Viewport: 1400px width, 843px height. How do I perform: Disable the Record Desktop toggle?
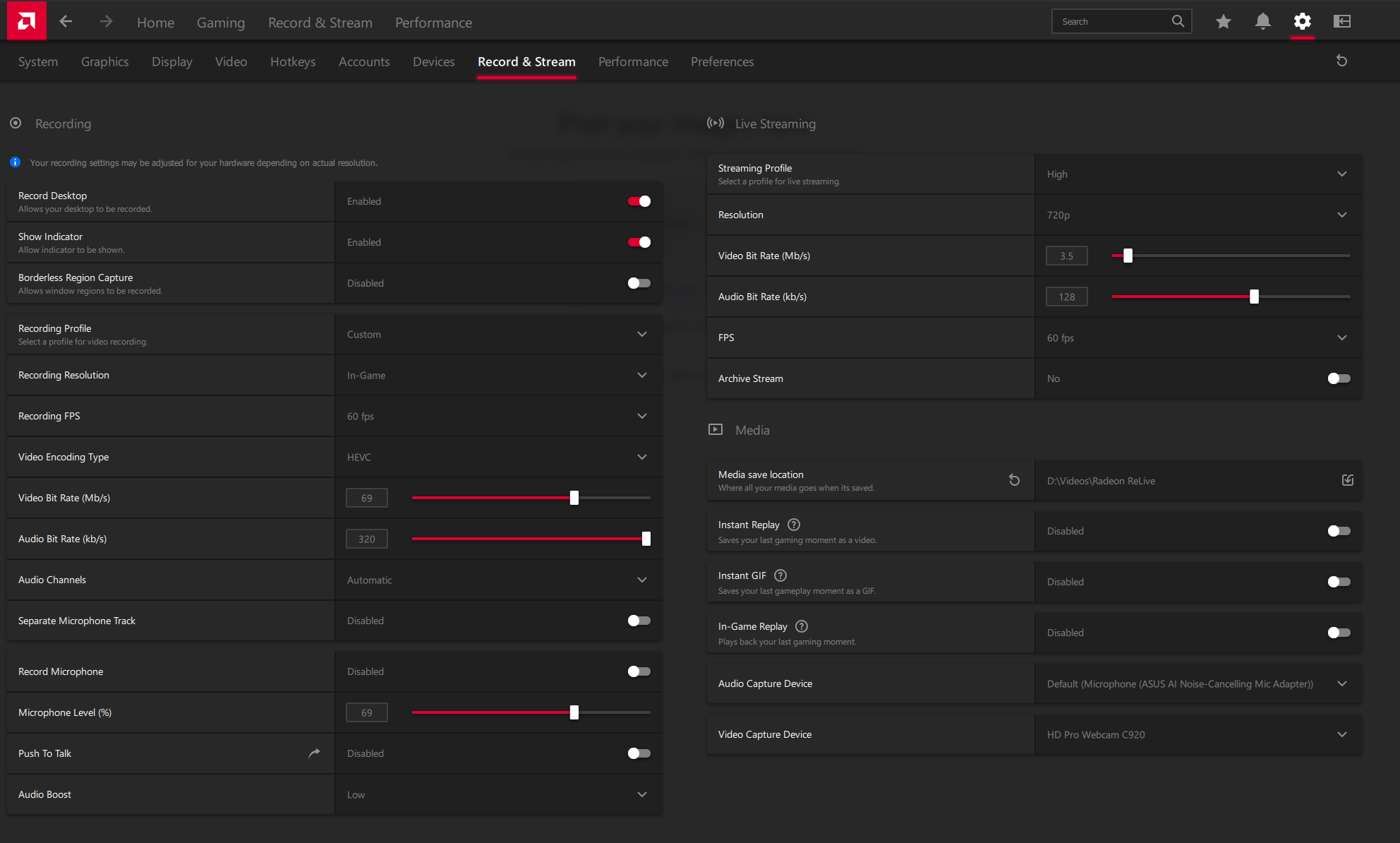[x=639, y=201]
